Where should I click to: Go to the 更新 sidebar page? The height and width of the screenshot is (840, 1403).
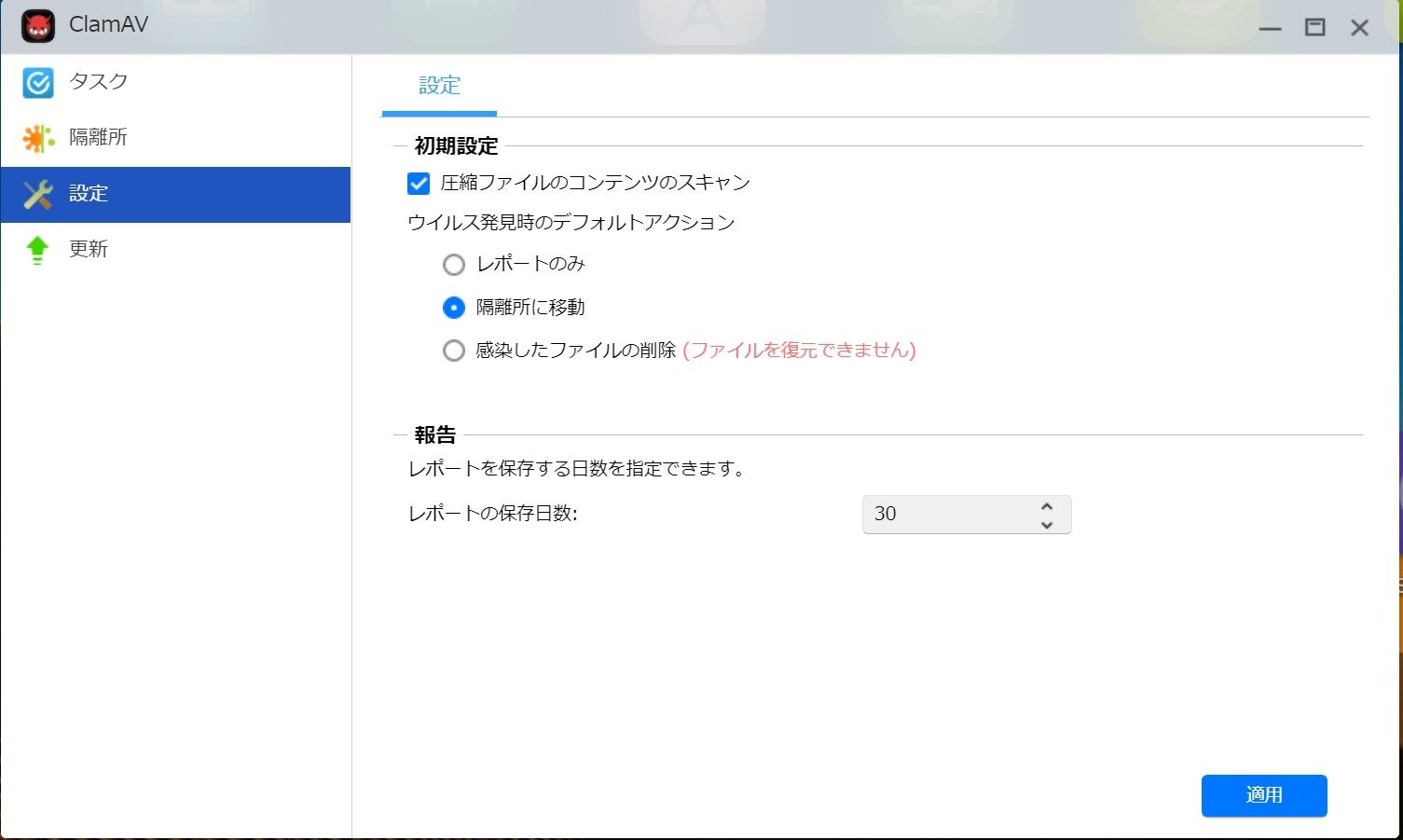coord(89,250)
